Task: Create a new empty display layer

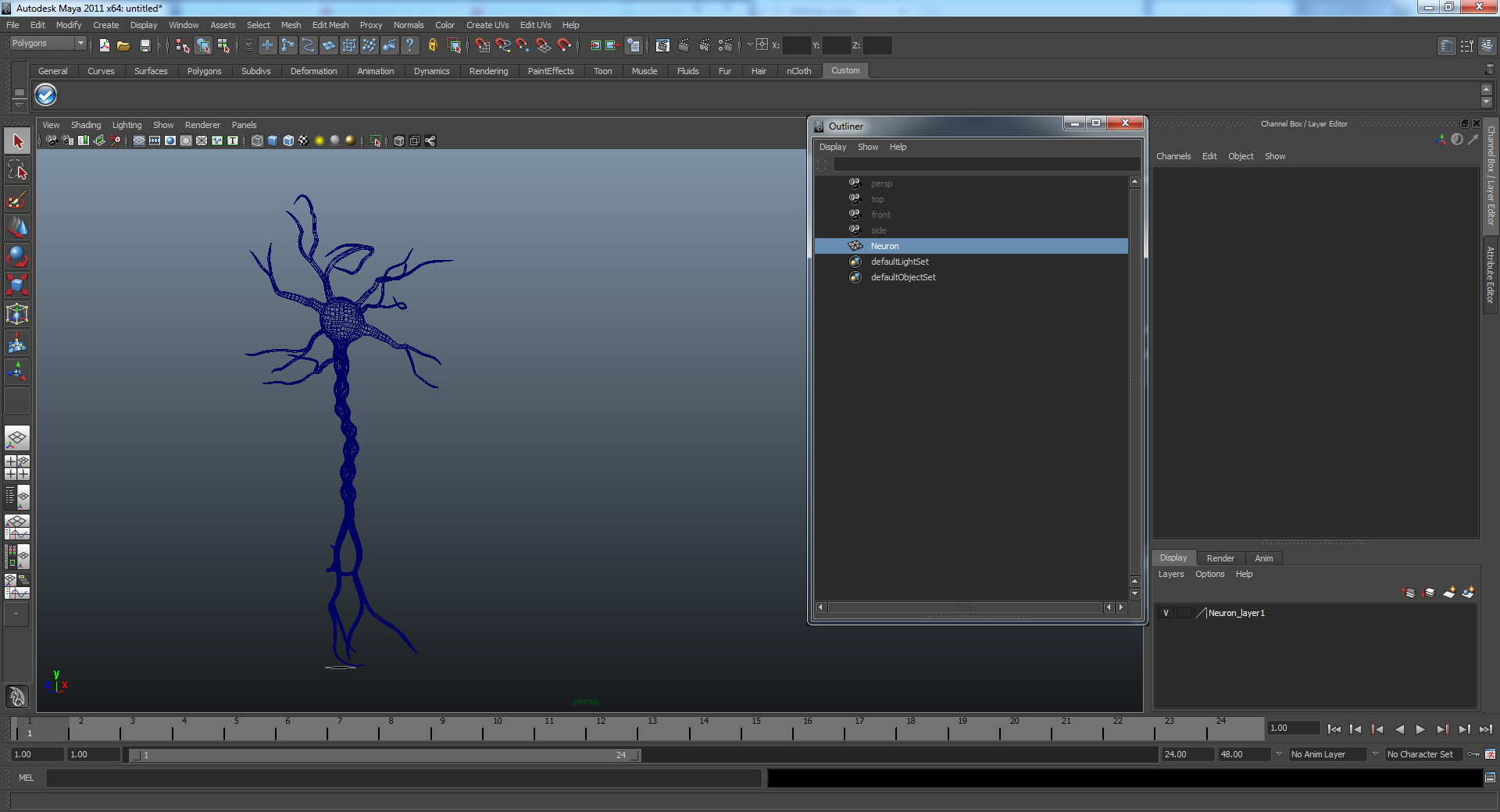Action: tap(1448, 593)
